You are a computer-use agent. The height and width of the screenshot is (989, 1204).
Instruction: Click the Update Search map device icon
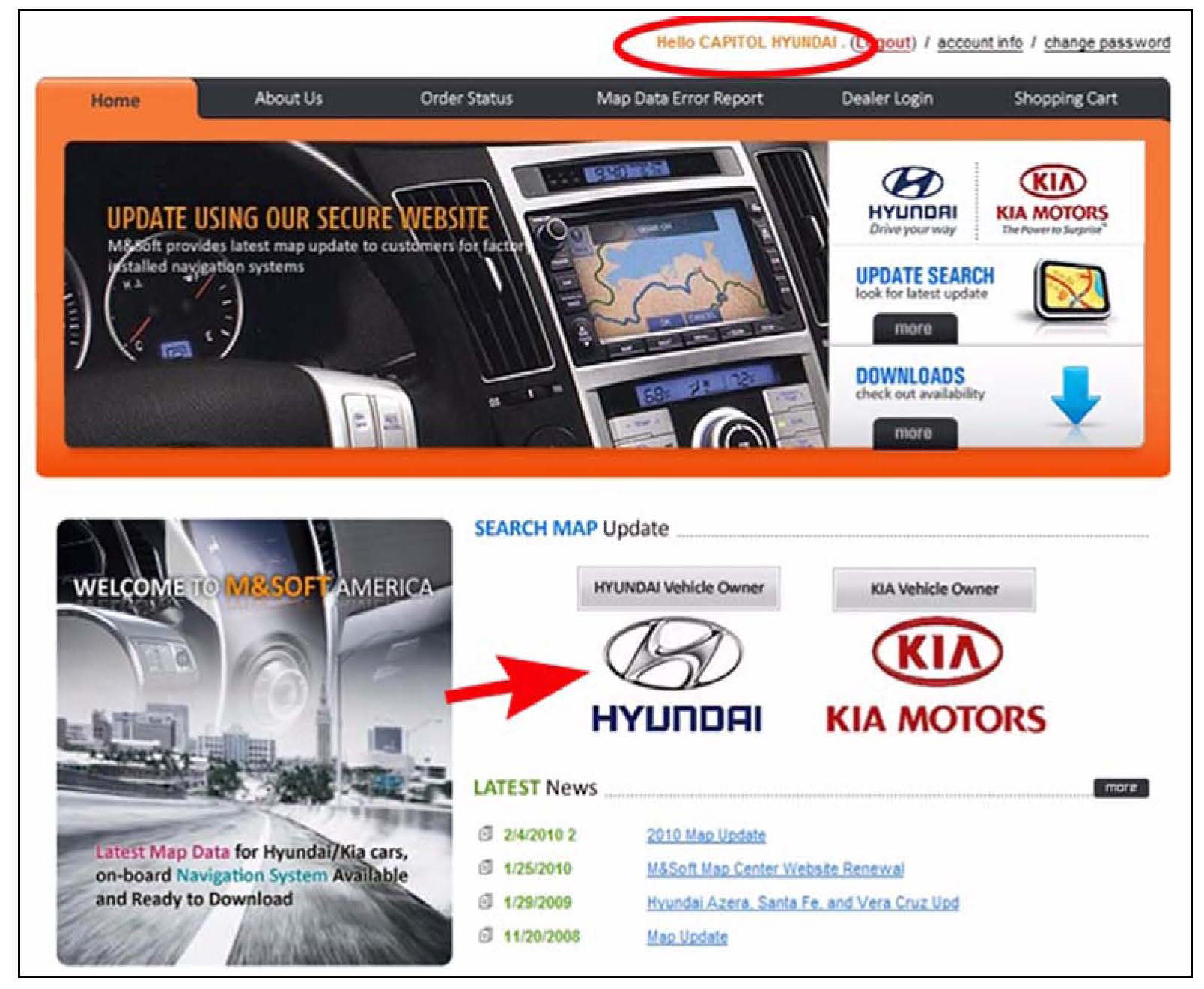[x=1071, y=290]
